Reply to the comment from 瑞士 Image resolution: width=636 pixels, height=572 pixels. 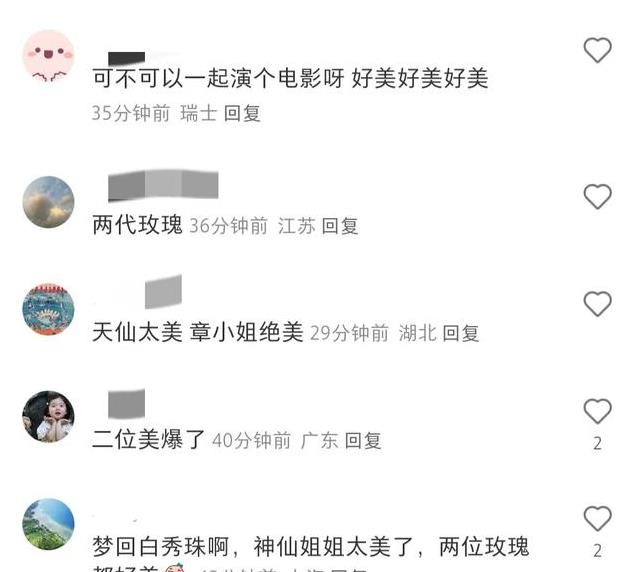(242, 113)
